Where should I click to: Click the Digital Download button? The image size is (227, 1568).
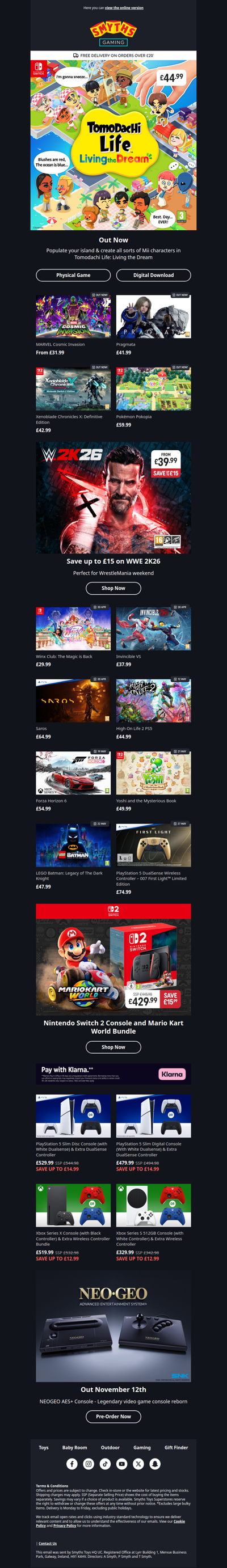153,275
